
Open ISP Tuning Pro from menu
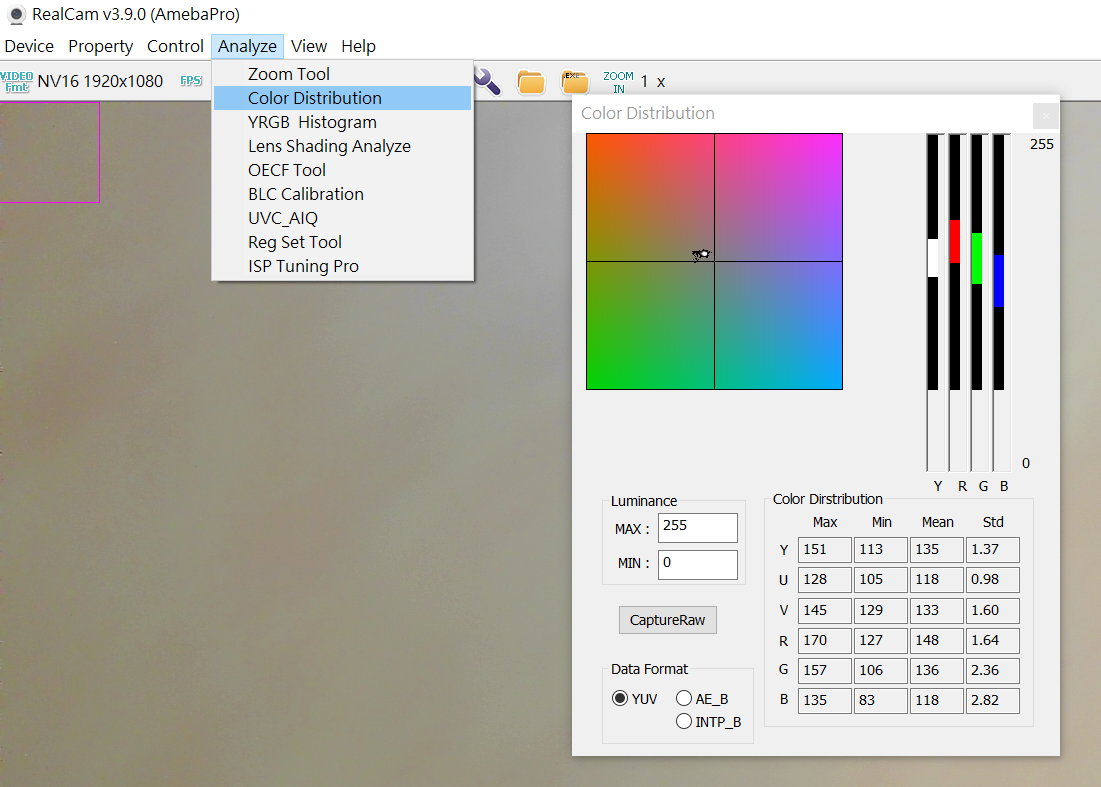303,266
